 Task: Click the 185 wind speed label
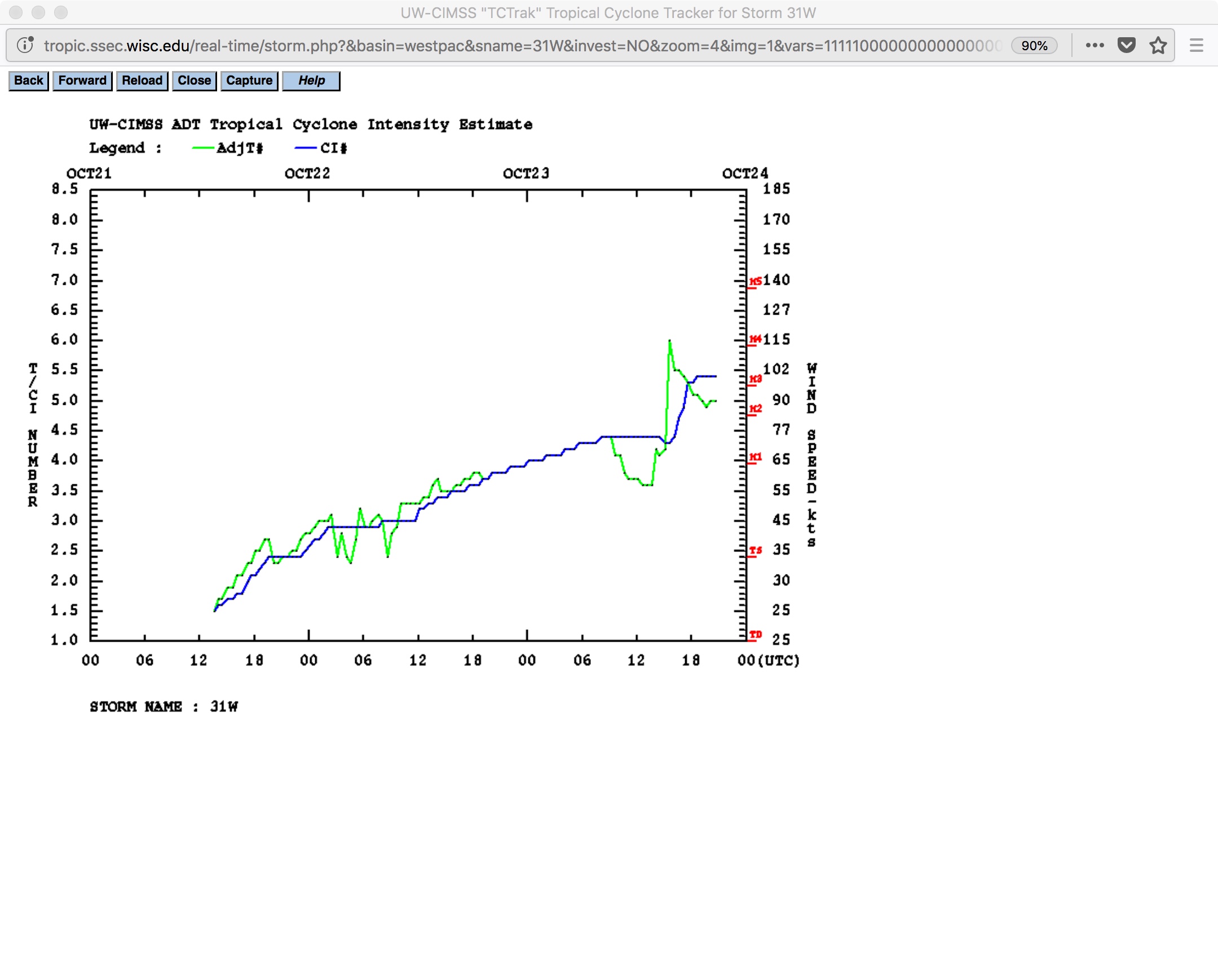pos(776,189)
